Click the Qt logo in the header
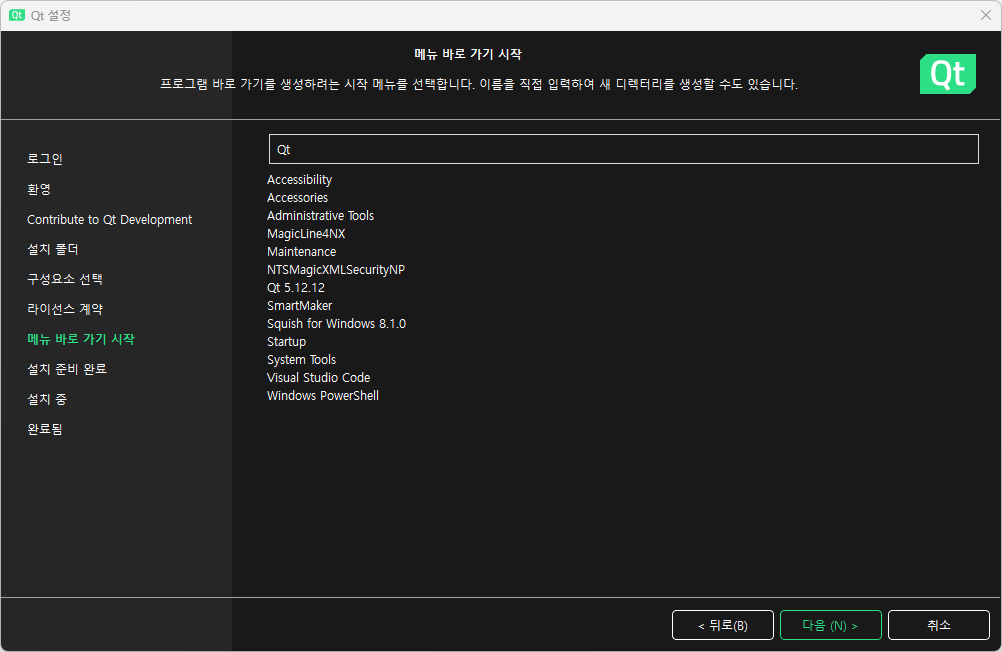This screenshot has height=652, width=1002. tap(948, 74)
